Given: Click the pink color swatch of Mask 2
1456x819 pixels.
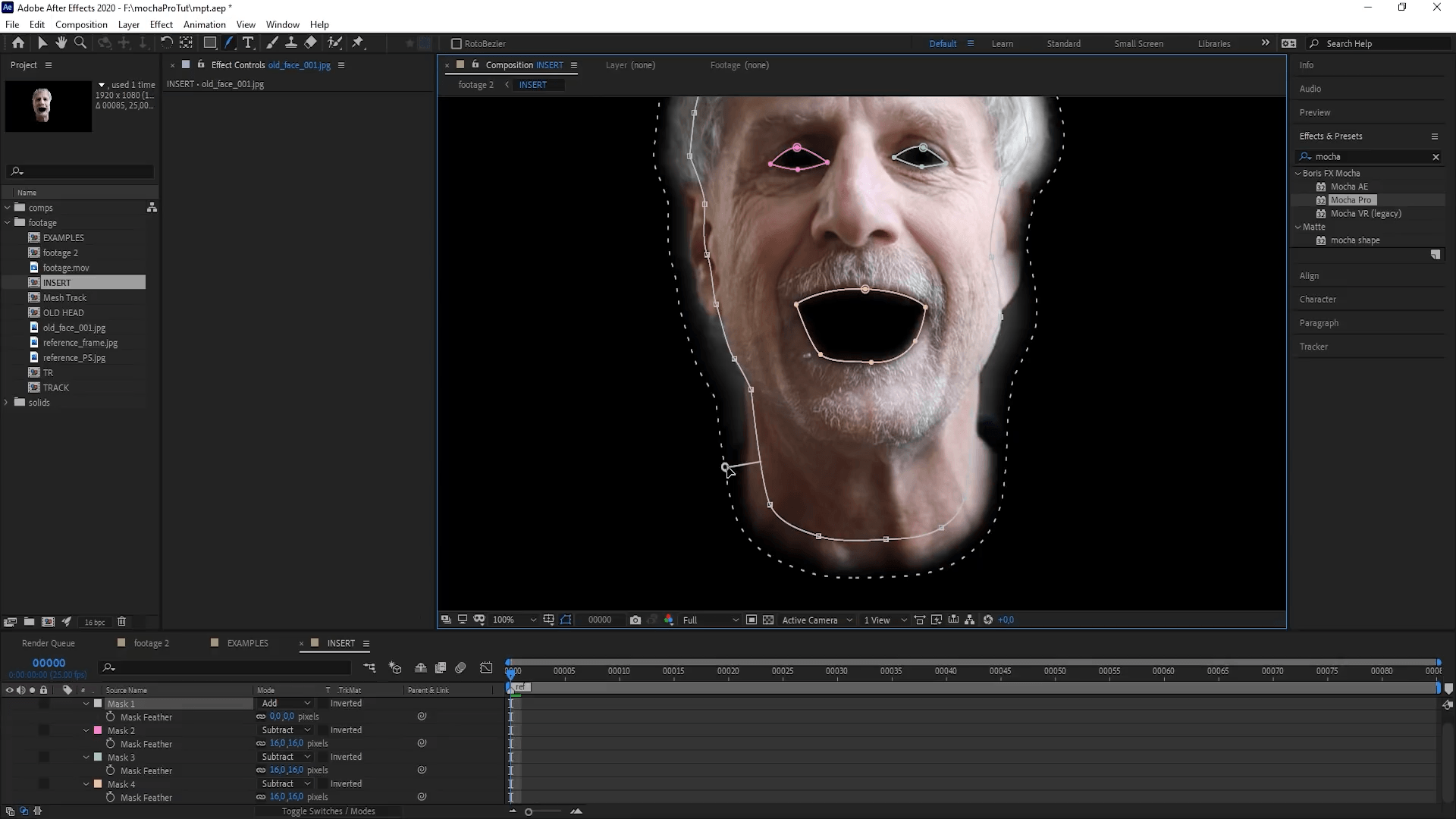Looking at the screenshot, I should tap(98, 730).
